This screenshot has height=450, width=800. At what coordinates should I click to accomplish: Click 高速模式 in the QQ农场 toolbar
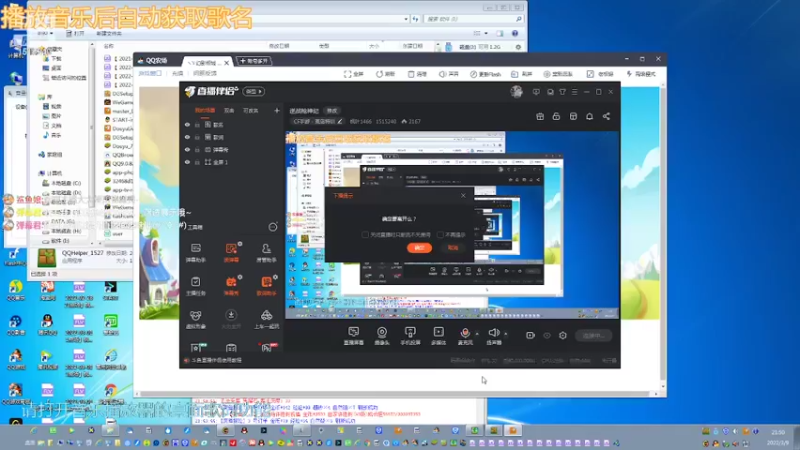point(641,74)
